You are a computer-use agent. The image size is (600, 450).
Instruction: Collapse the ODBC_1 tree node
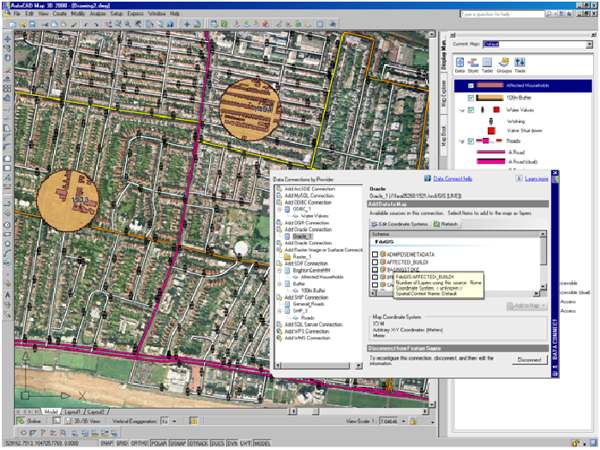(279, 209)
